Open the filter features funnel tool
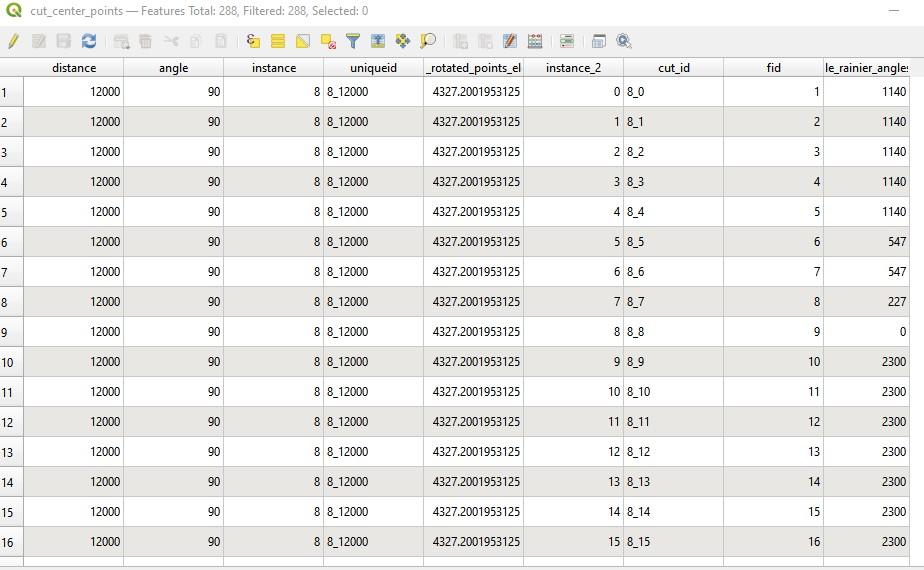The width and height of the screenshot is (924, 570). click(353, 41)
